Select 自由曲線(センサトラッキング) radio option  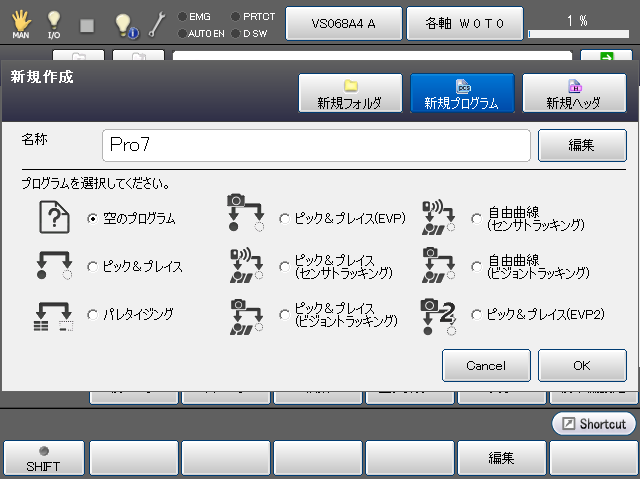click(477, 218)
